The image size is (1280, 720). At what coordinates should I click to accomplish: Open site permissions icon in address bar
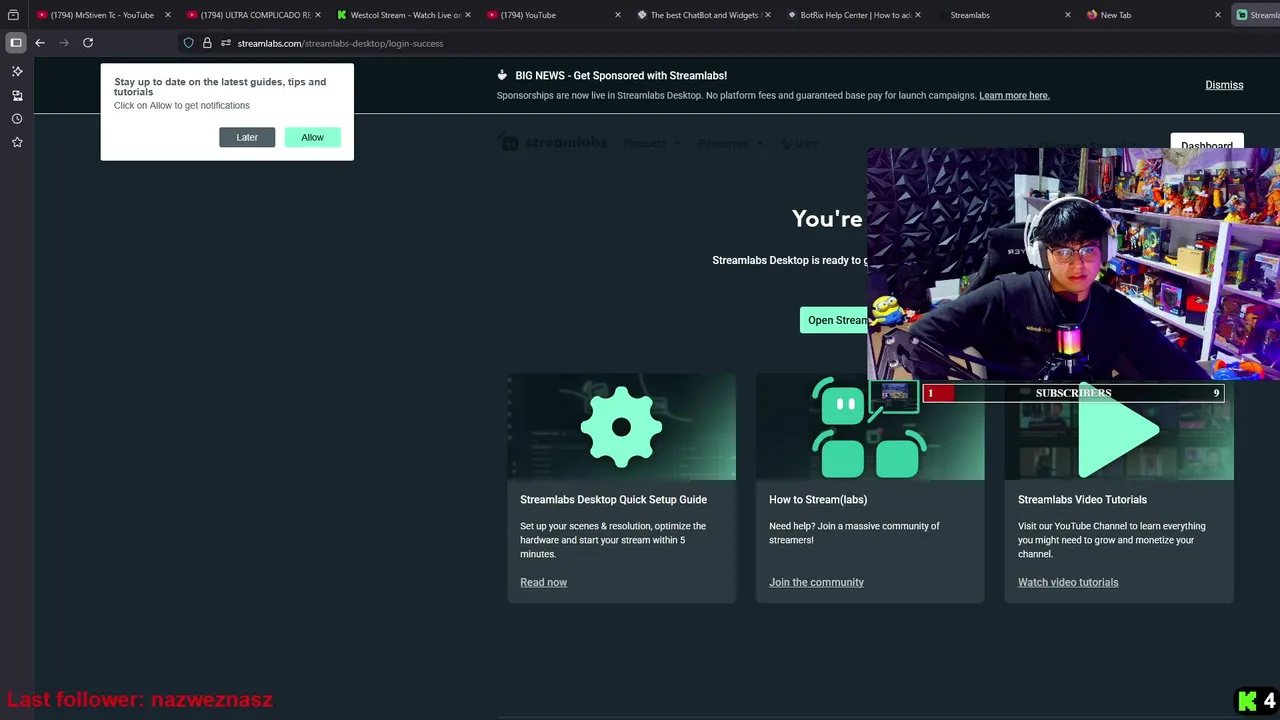(226, 43)
